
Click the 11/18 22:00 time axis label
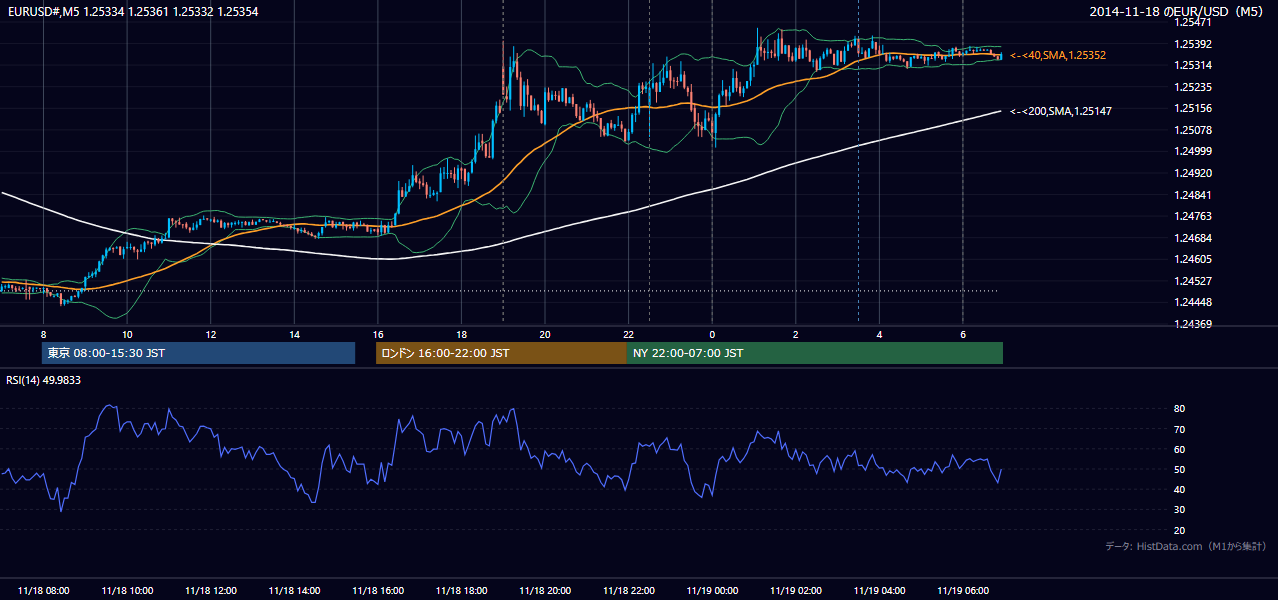click(628, 590)
